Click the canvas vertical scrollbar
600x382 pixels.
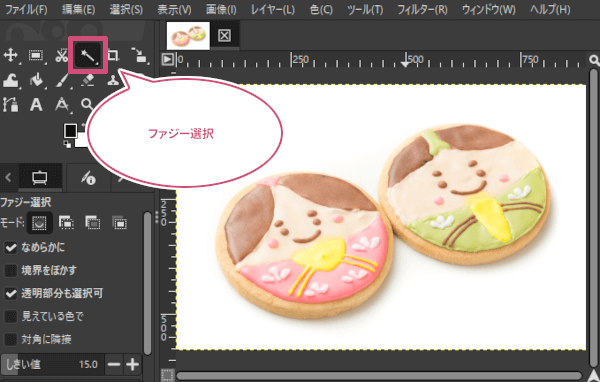(x=594, y=217)
